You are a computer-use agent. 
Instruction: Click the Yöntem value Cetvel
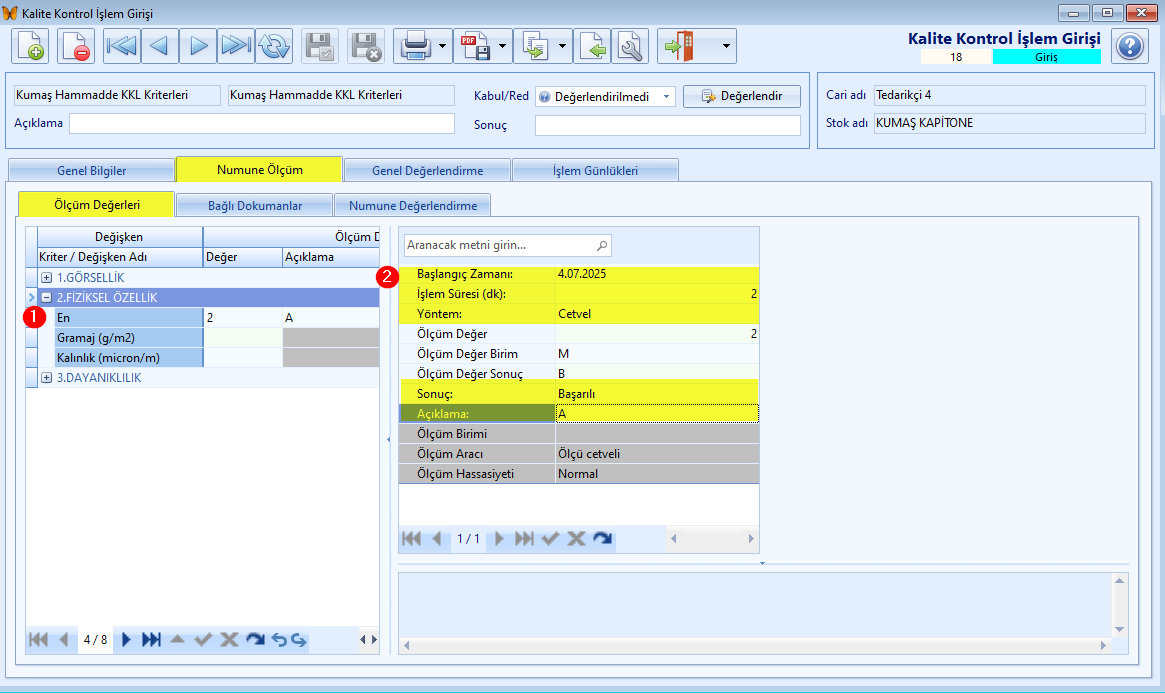(x=657, y=314)
